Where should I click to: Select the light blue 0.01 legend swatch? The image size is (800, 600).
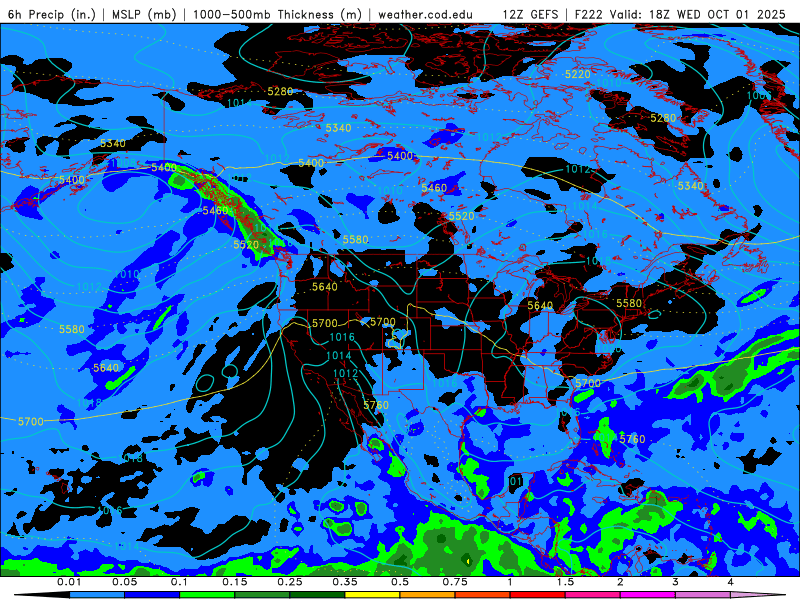click(97, 595)
